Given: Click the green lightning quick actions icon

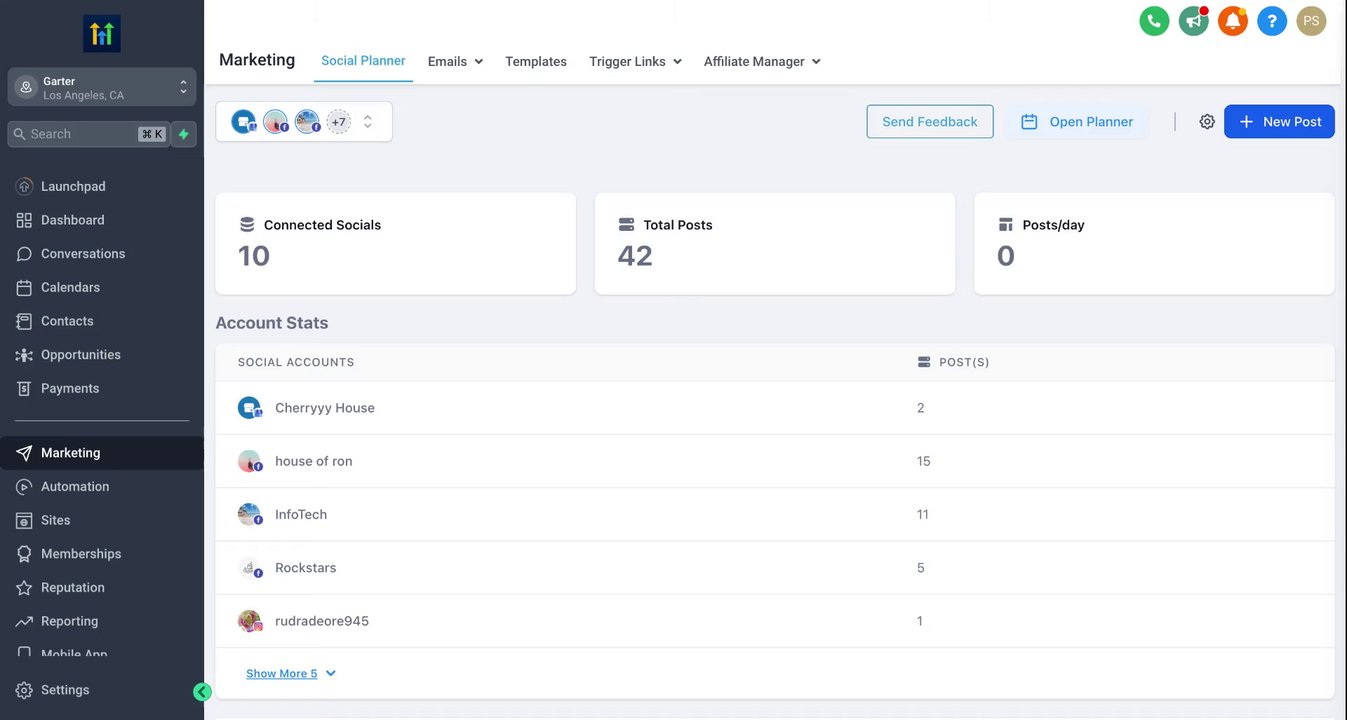Looking at the screenshot, I should [183, 134].
